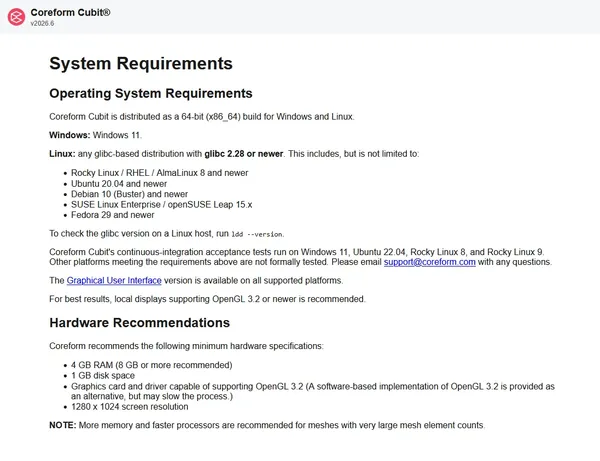The width and height of the screenshot is (600, 461).
Task: Follow the Graphical User Interface link
Action: coord(114,280)
